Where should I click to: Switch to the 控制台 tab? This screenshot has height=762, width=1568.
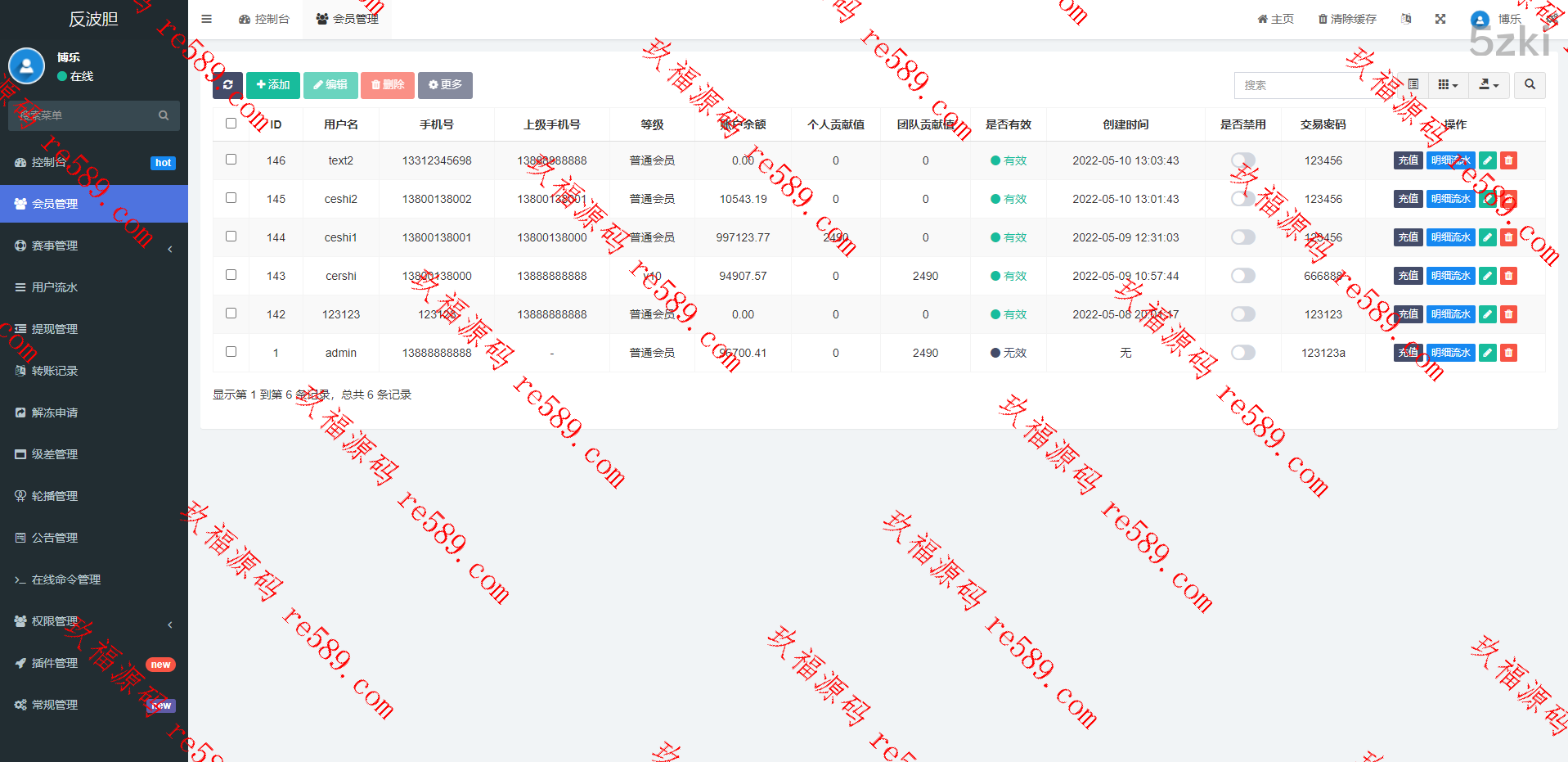(x=264, y=19)
